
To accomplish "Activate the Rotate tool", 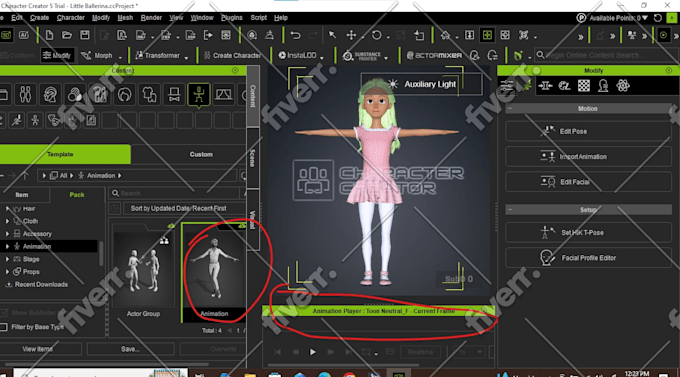I will (376, 35).
